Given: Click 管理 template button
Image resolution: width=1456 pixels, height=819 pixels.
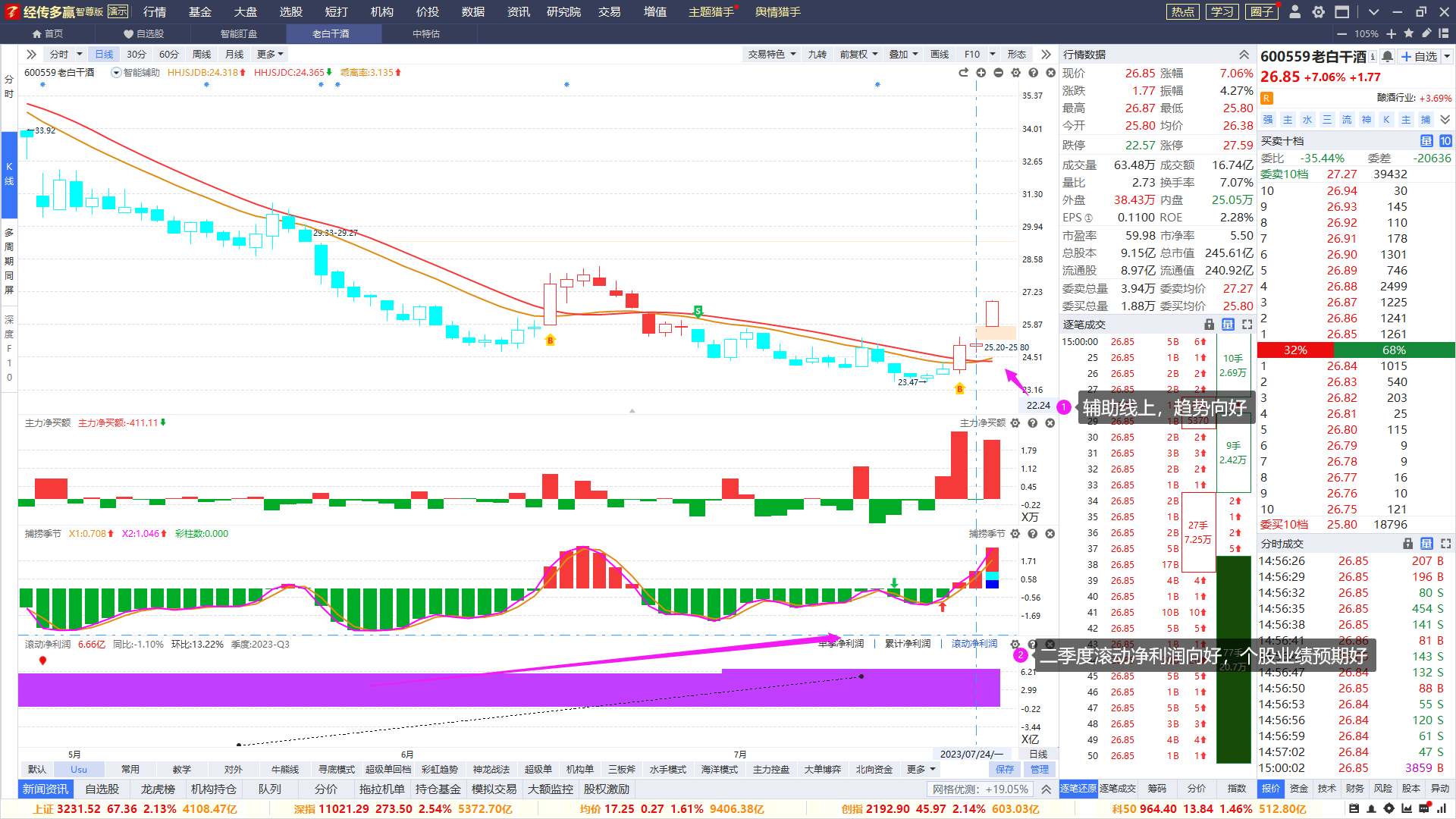Looking at the screenshot, I should pos(1040,769).
